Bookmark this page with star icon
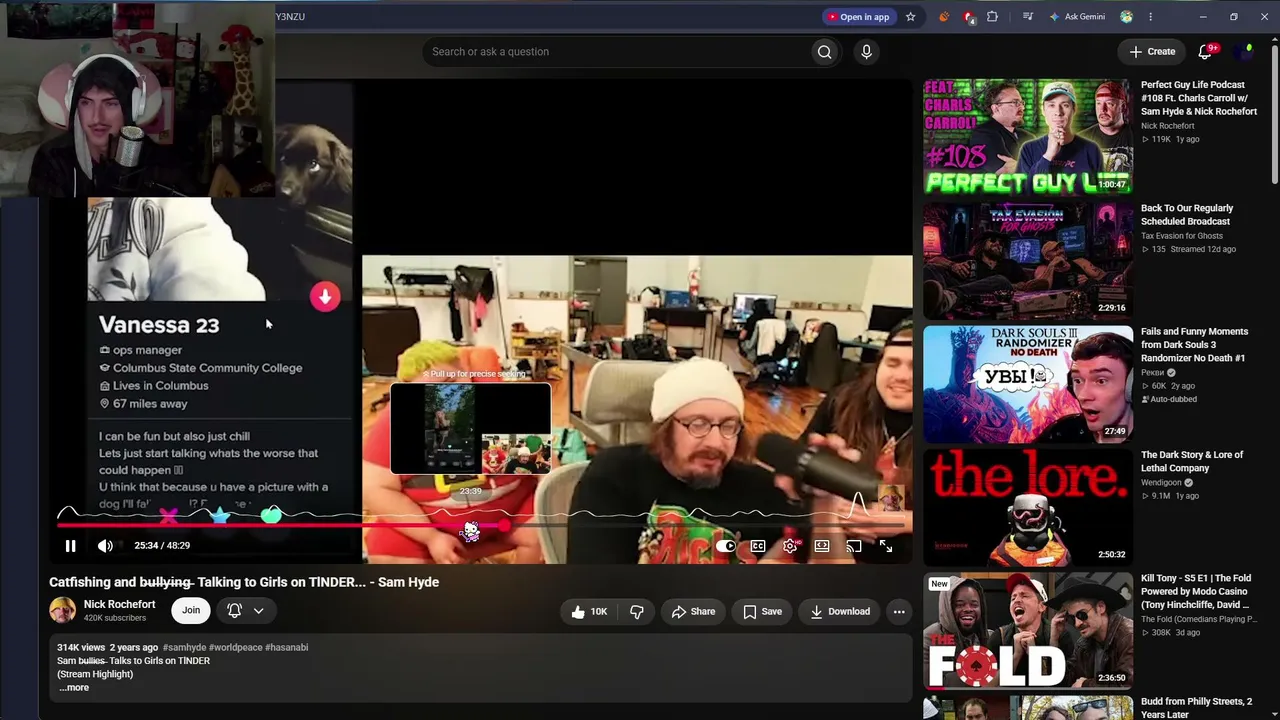This screenshot has width=1280, height=720. (x=910, y=17)
